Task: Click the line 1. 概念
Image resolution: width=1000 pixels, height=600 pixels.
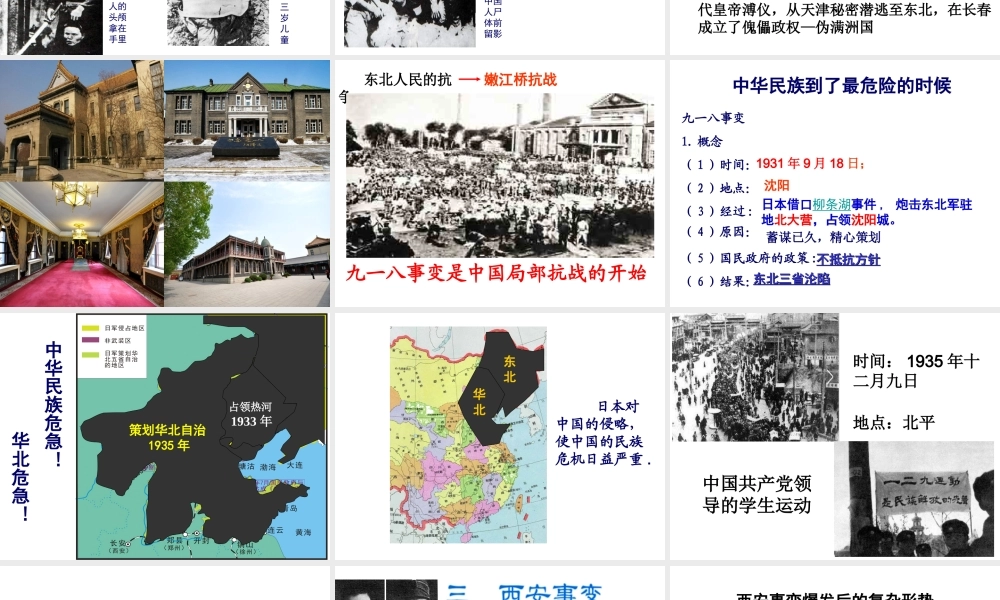Action: coord(702,141)
